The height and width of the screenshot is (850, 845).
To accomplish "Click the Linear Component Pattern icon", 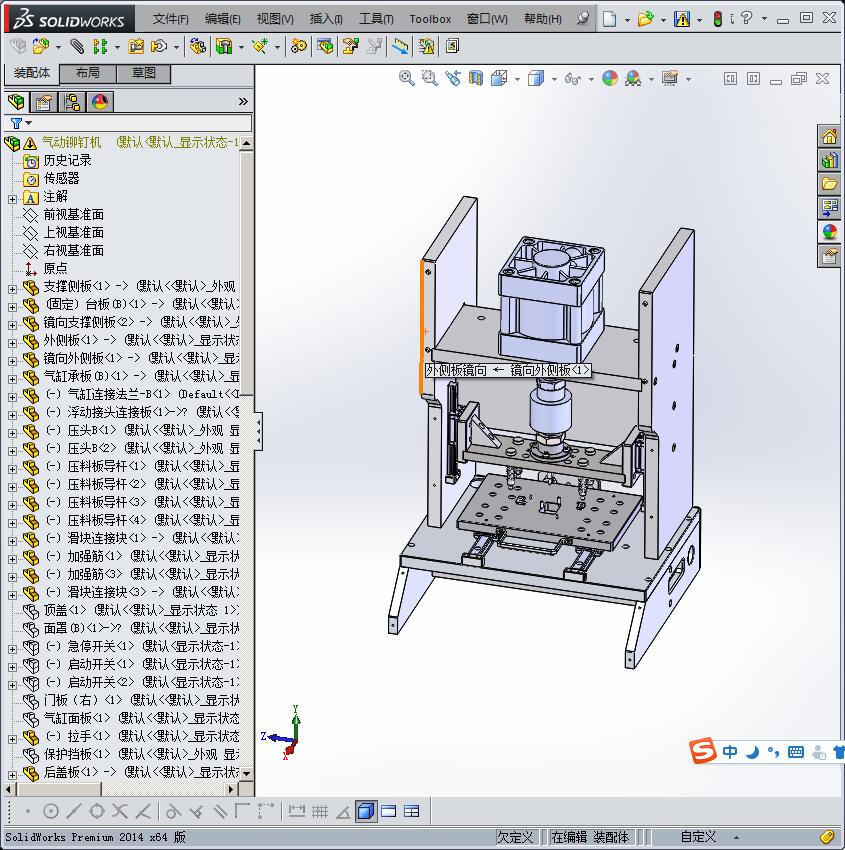I will tap(100, 47).
